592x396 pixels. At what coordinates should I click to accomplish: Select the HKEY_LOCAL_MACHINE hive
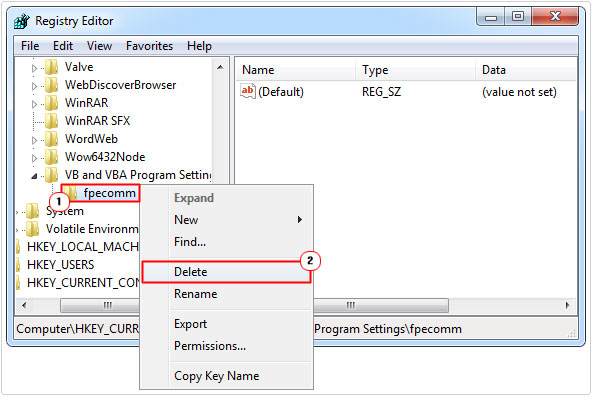coord(83,247)
